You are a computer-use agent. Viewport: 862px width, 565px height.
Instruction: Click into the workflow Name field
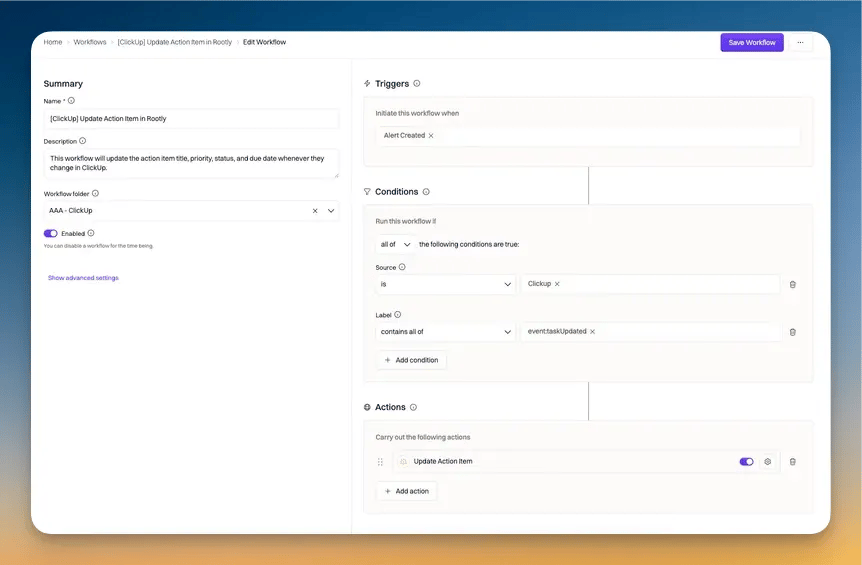191,119
